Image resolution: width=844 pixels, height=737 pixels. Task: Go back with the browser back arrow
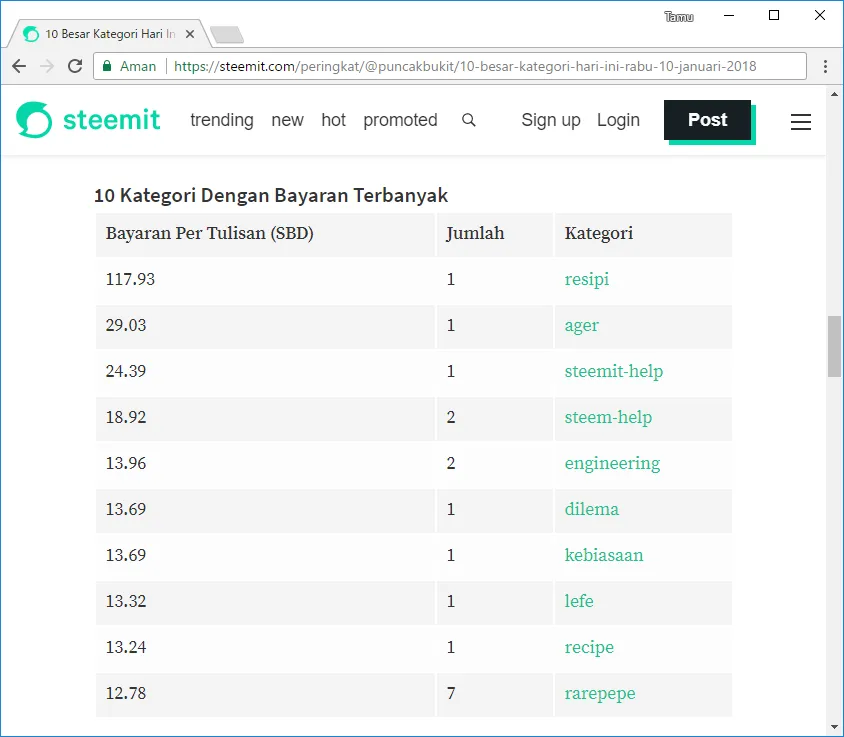19,66
